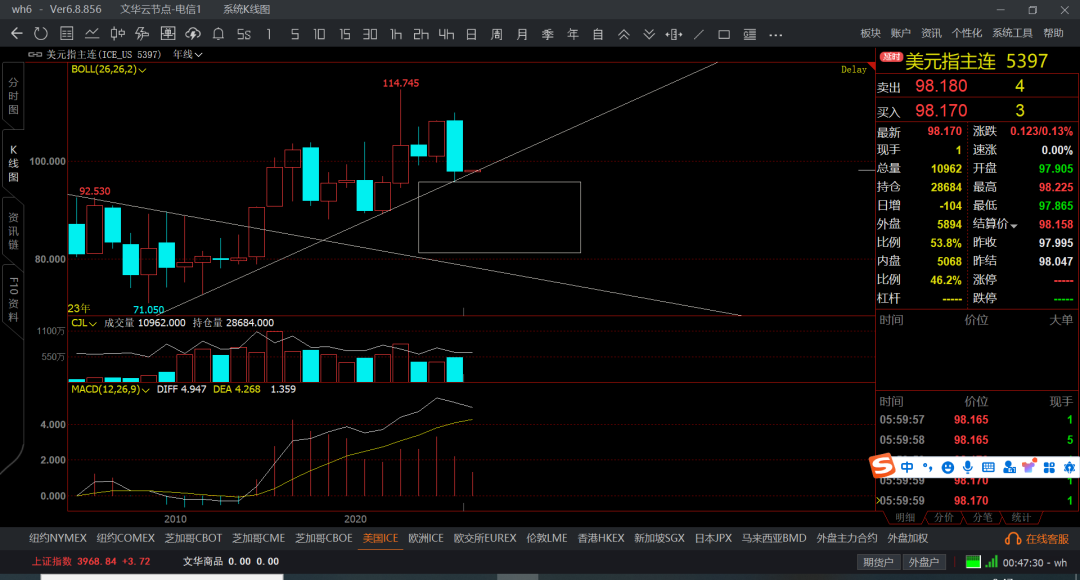Select the 月 monthly period button
The height and width of the screenshot is (580, 1080).
[522, 34]
